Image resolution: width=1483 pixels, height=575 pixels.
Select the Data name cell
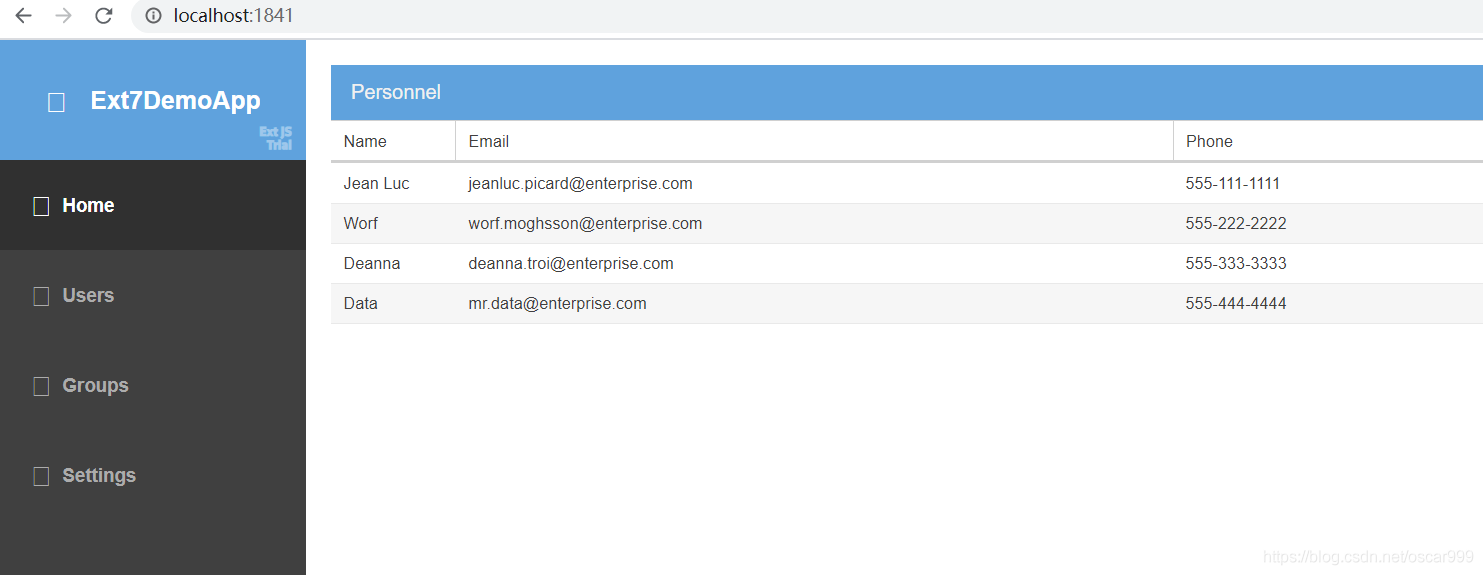tap(393, 303)
